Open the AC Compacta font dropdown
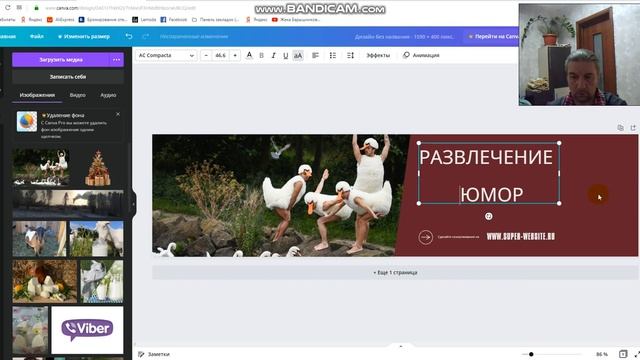Image resolution: width=640 pixels, height=360 pixels. 166,55
